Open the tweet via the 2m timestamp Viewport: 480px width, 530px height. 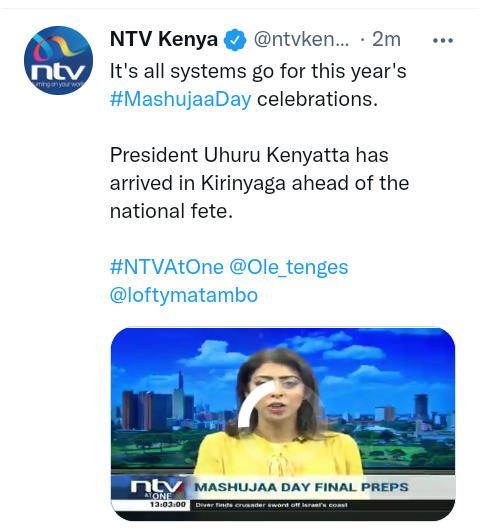pos(386,40)
